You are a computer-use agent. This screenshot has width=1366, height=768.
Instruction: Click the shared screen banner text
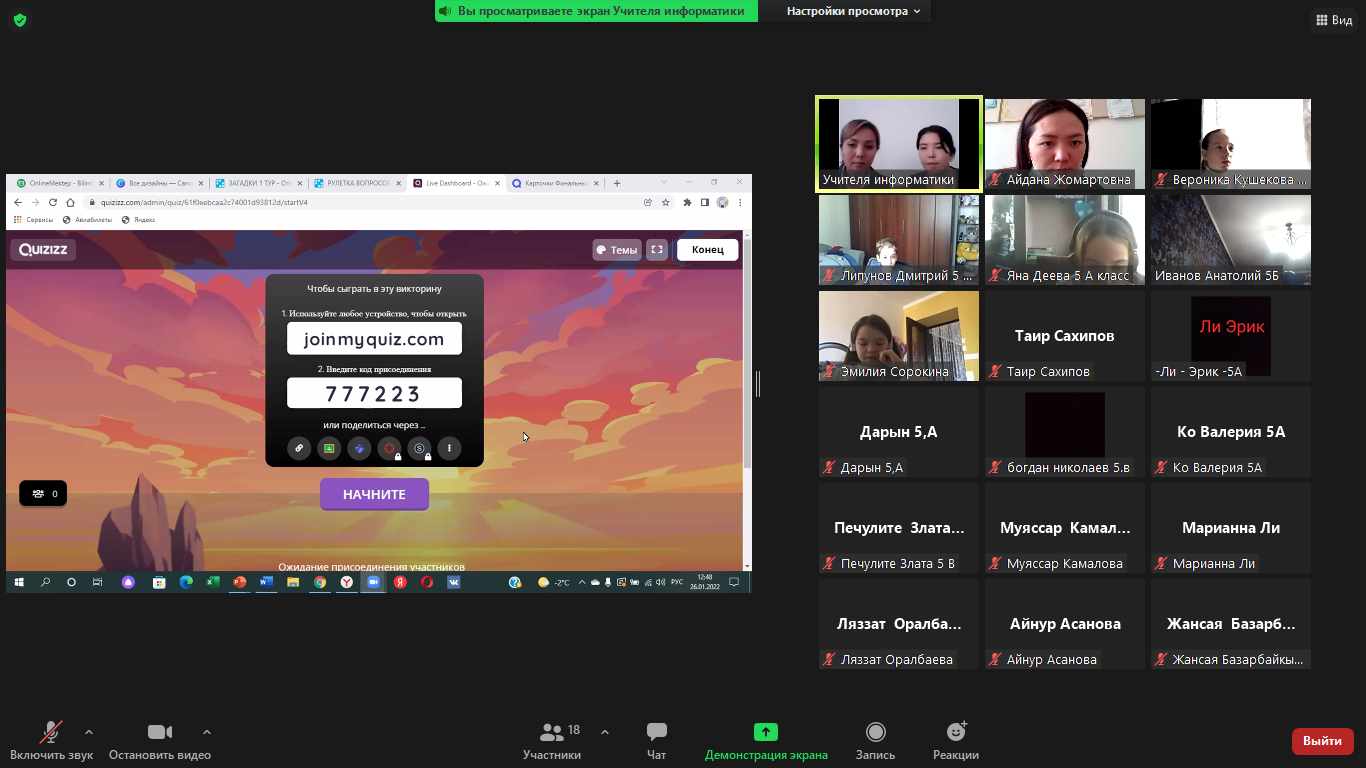click(601, 11)
